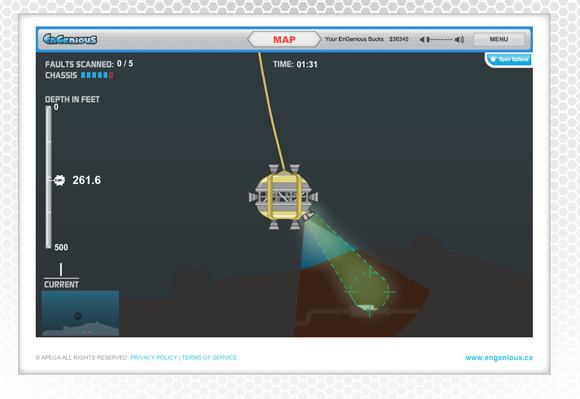Adjust the volume slider handle
Image resolution: width=580 pixels, height=399 pixels.
point(428,39)
